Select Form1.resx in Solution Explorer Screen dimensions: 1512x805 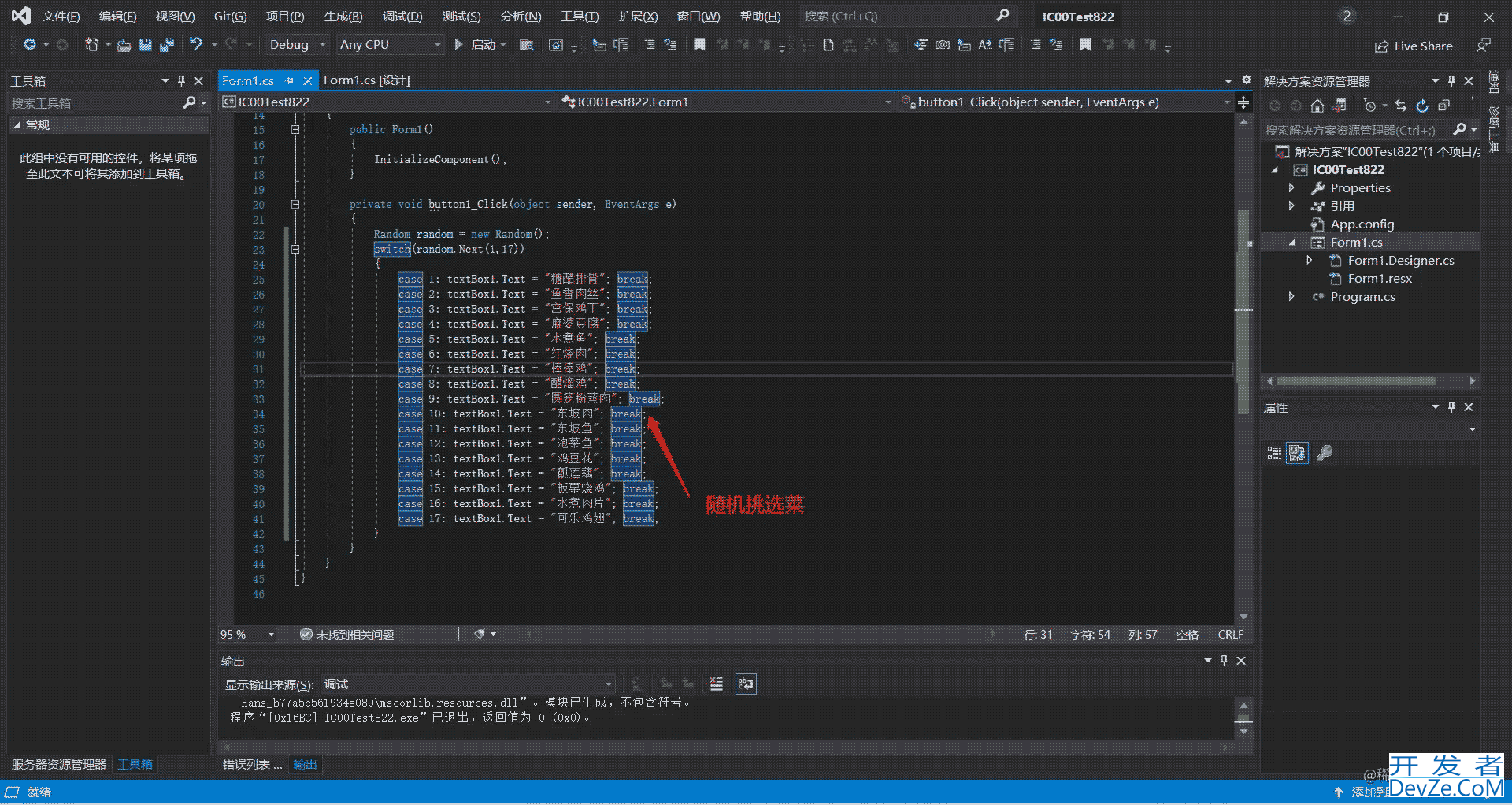(1379, 278)
